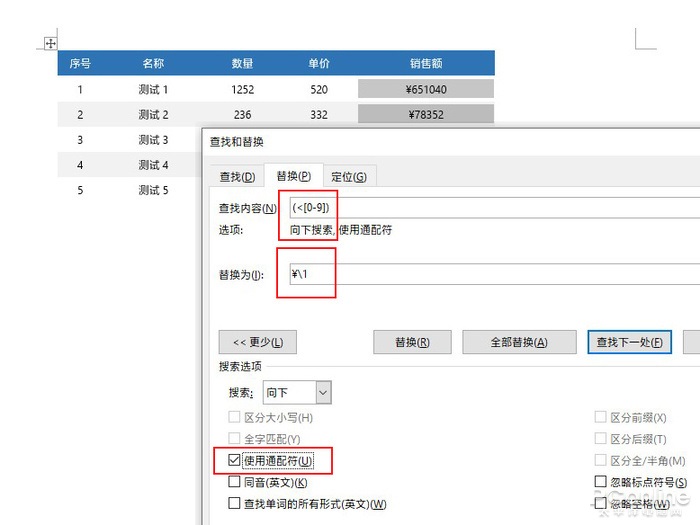
Task: Click the 测试 5 name cell
Action: 153,190
